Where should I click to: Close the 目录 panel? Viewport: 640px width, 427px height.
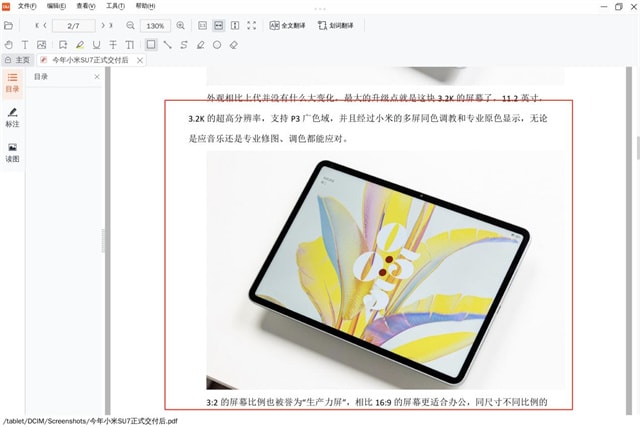point(97,77)
